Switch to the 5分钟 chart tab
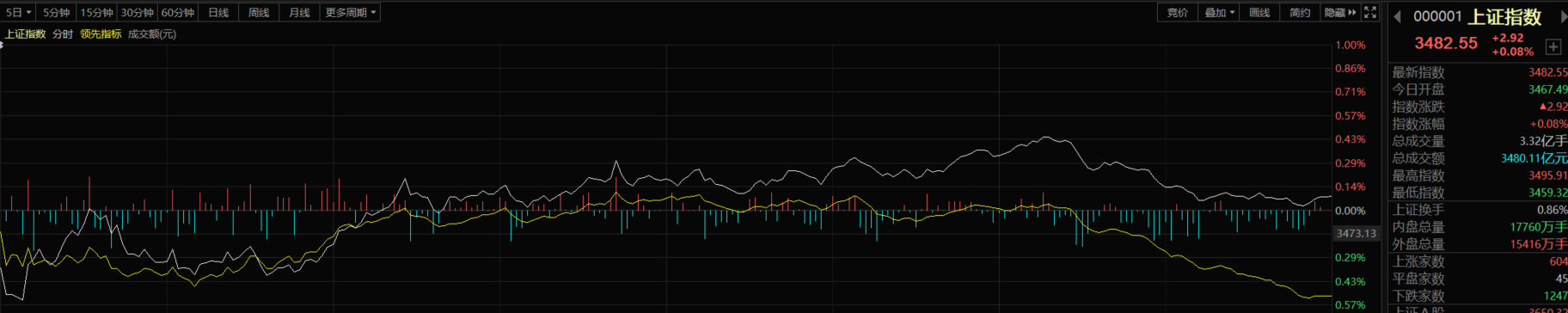 point(57,12)
